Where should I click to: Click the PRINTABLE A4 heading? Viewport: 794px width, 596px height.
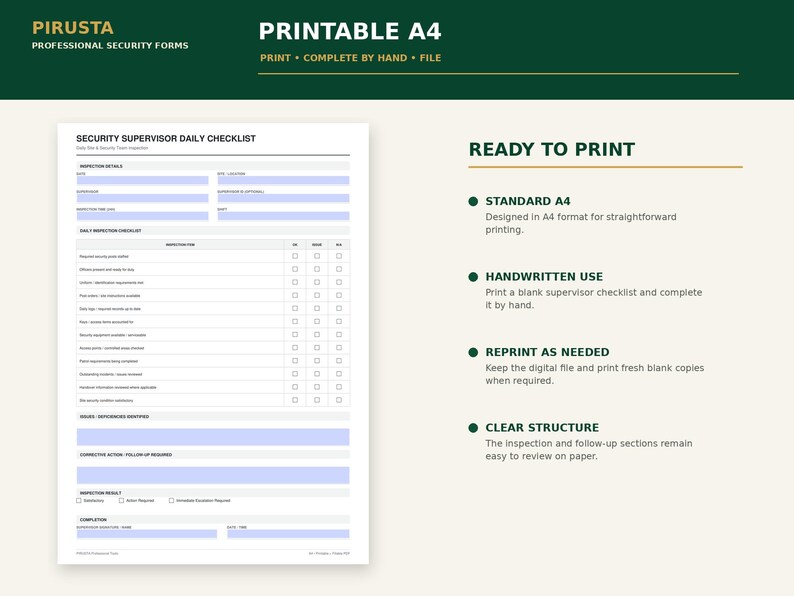coord(350,31)
